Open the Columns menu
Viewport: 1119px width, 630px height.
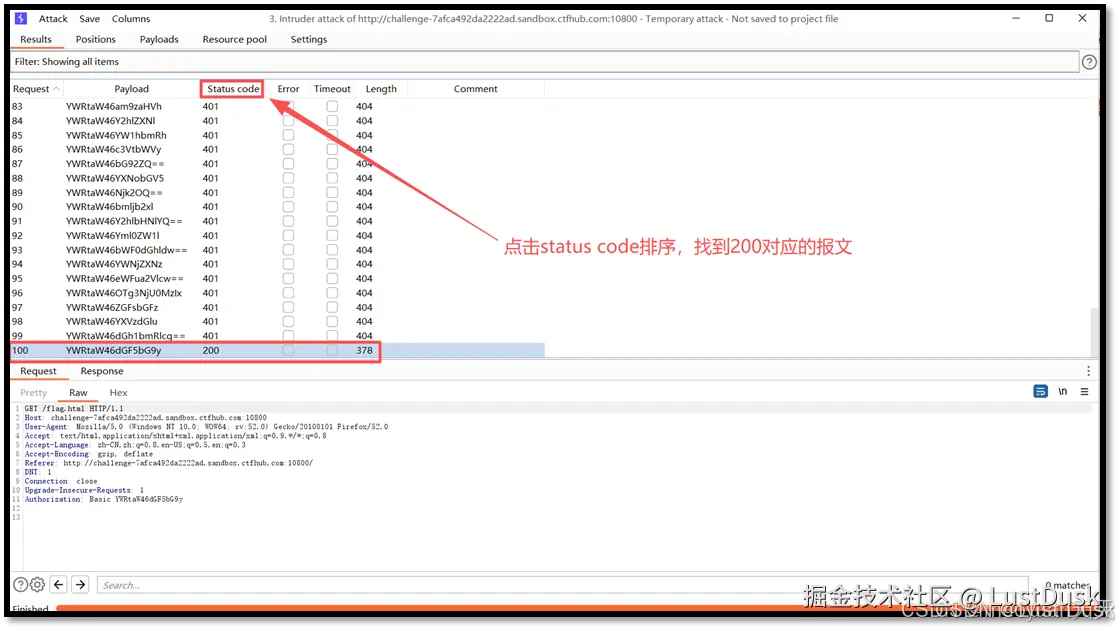coord(131,19)
